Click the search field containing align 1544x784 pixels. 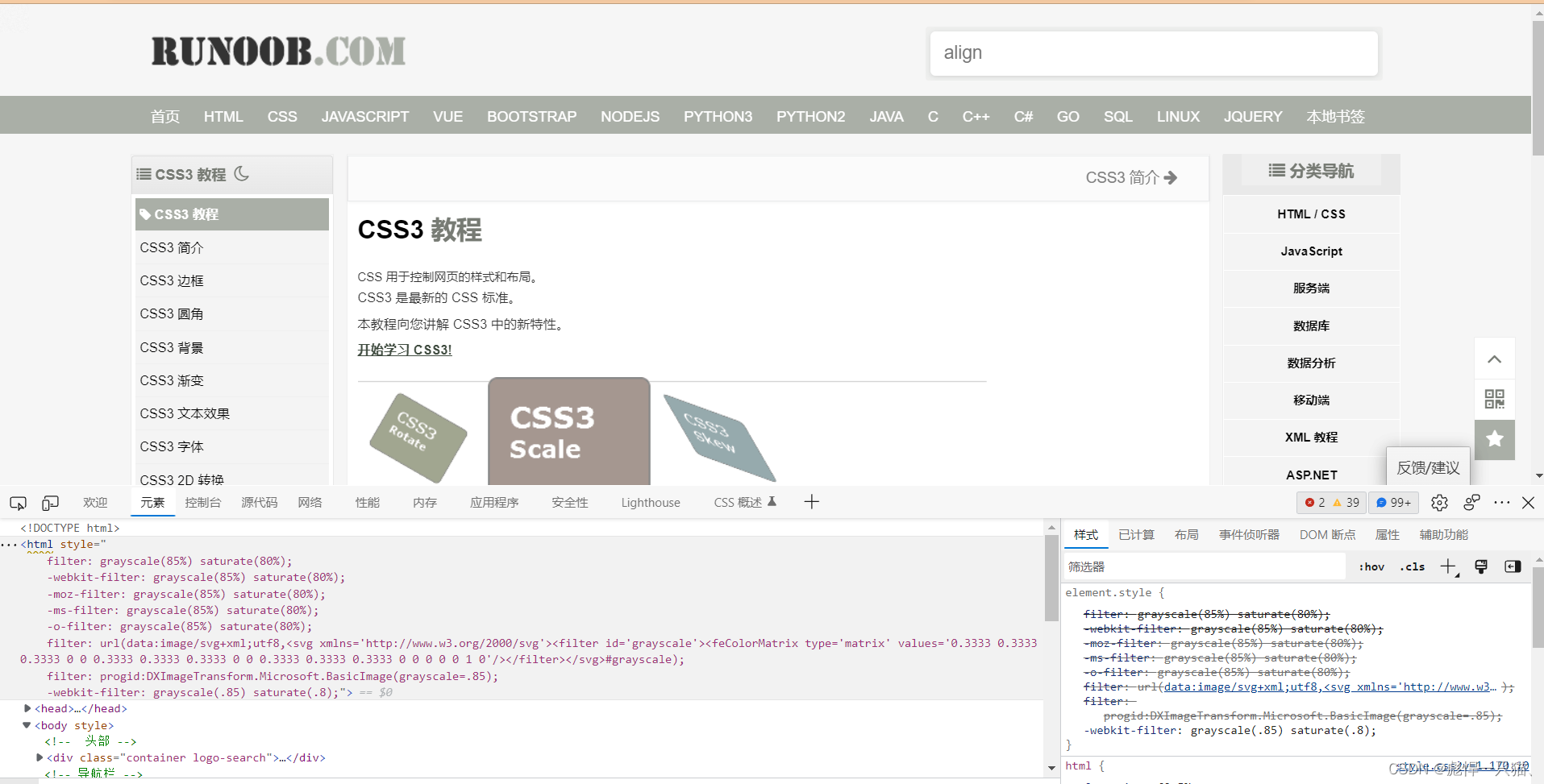(1153, 53)
